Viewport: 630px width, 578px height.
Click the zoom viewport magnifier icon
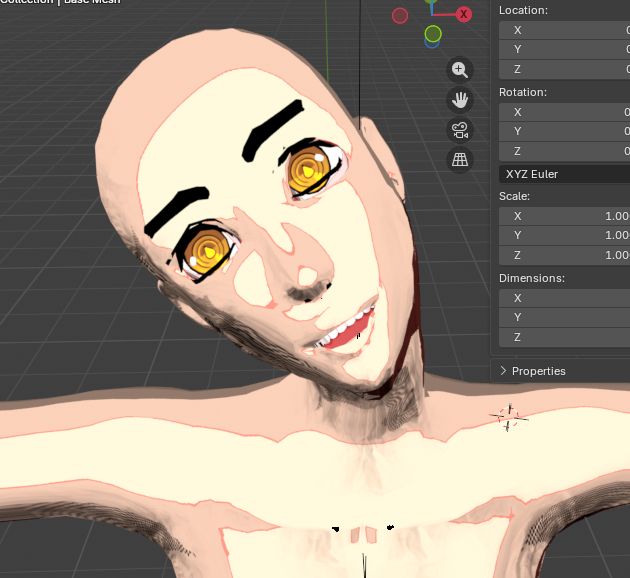pyautogui.click(x=460, y=70)
